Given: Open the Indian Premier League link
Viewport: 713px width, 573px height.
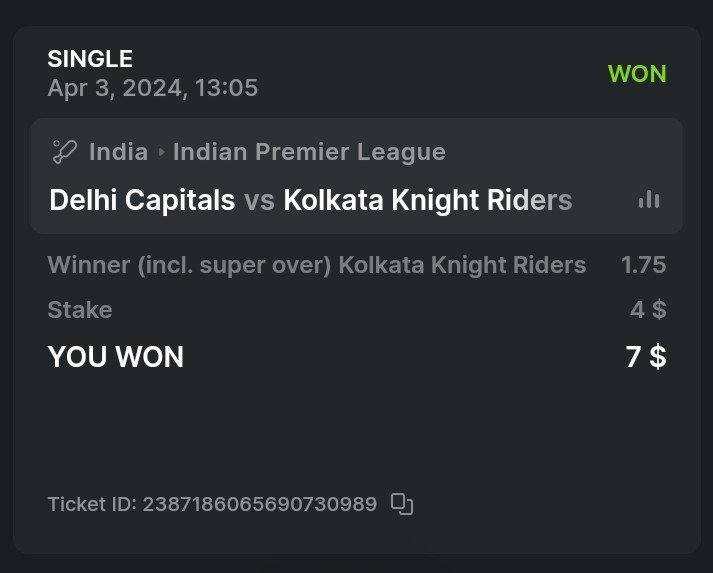Looking at the screenshot, I should click(x=309, y=152).
